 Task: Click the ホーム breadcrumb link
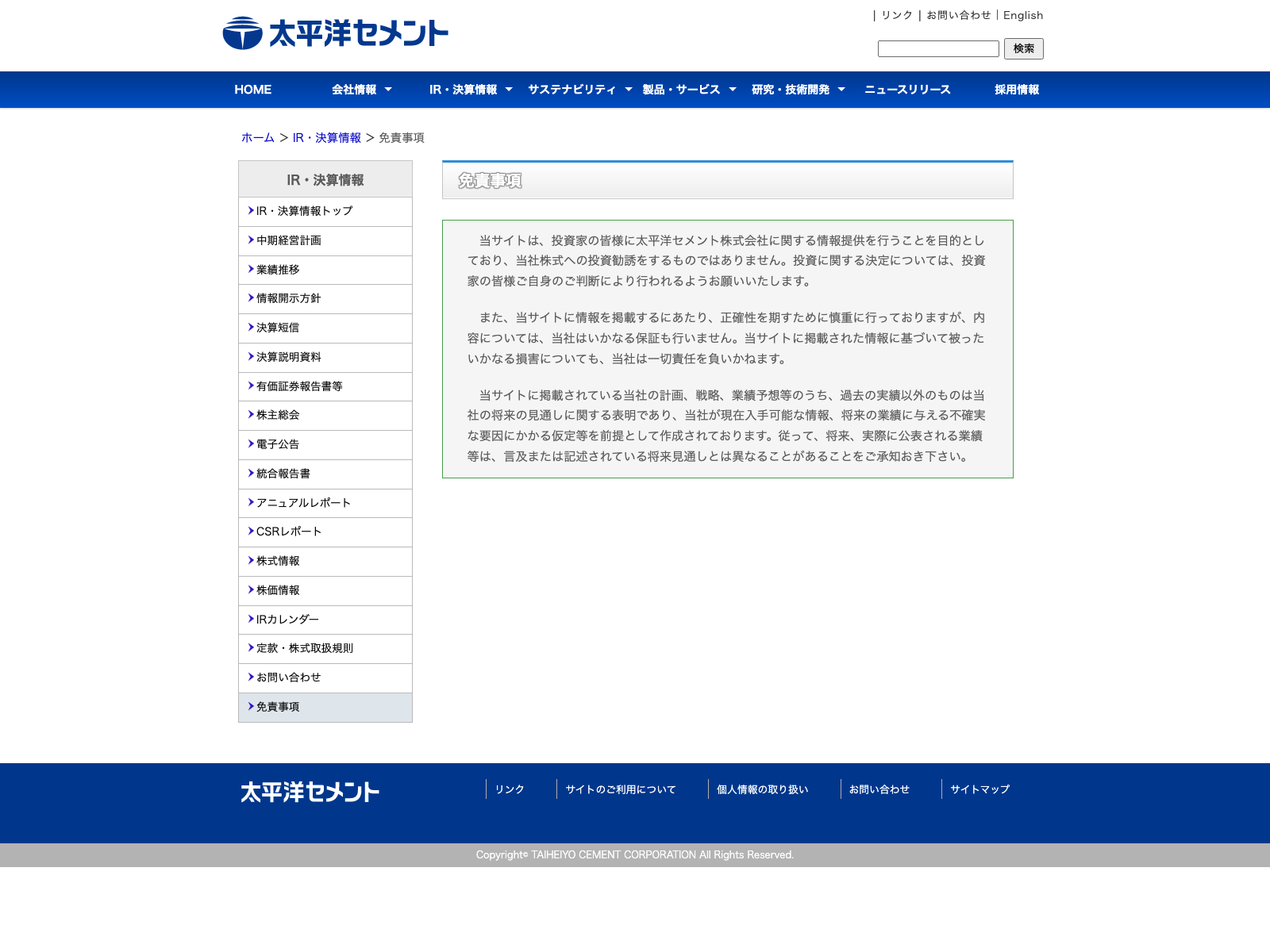257,137
